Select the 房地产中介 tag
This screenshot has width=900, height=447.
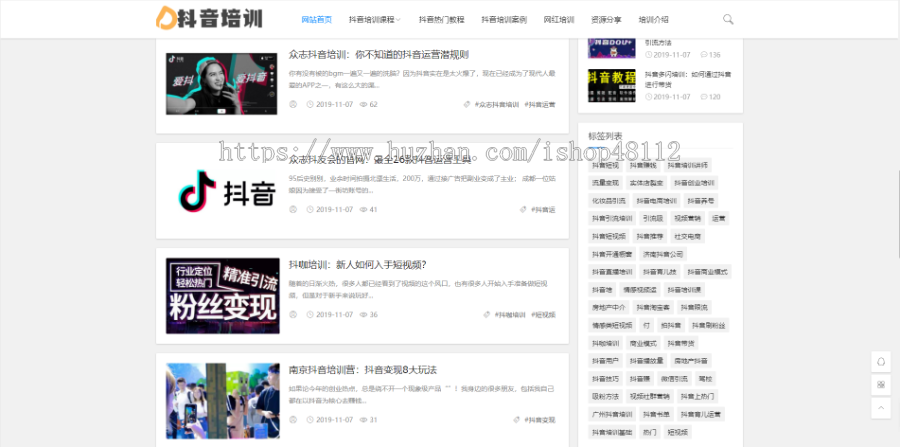[609, 308]
